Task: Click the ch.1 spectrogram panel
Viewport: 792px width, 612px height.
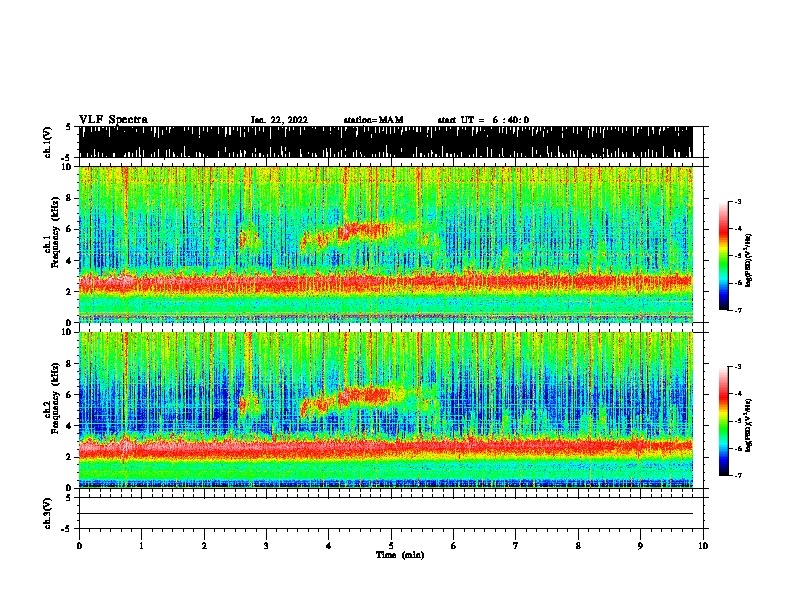Action: 385,244
